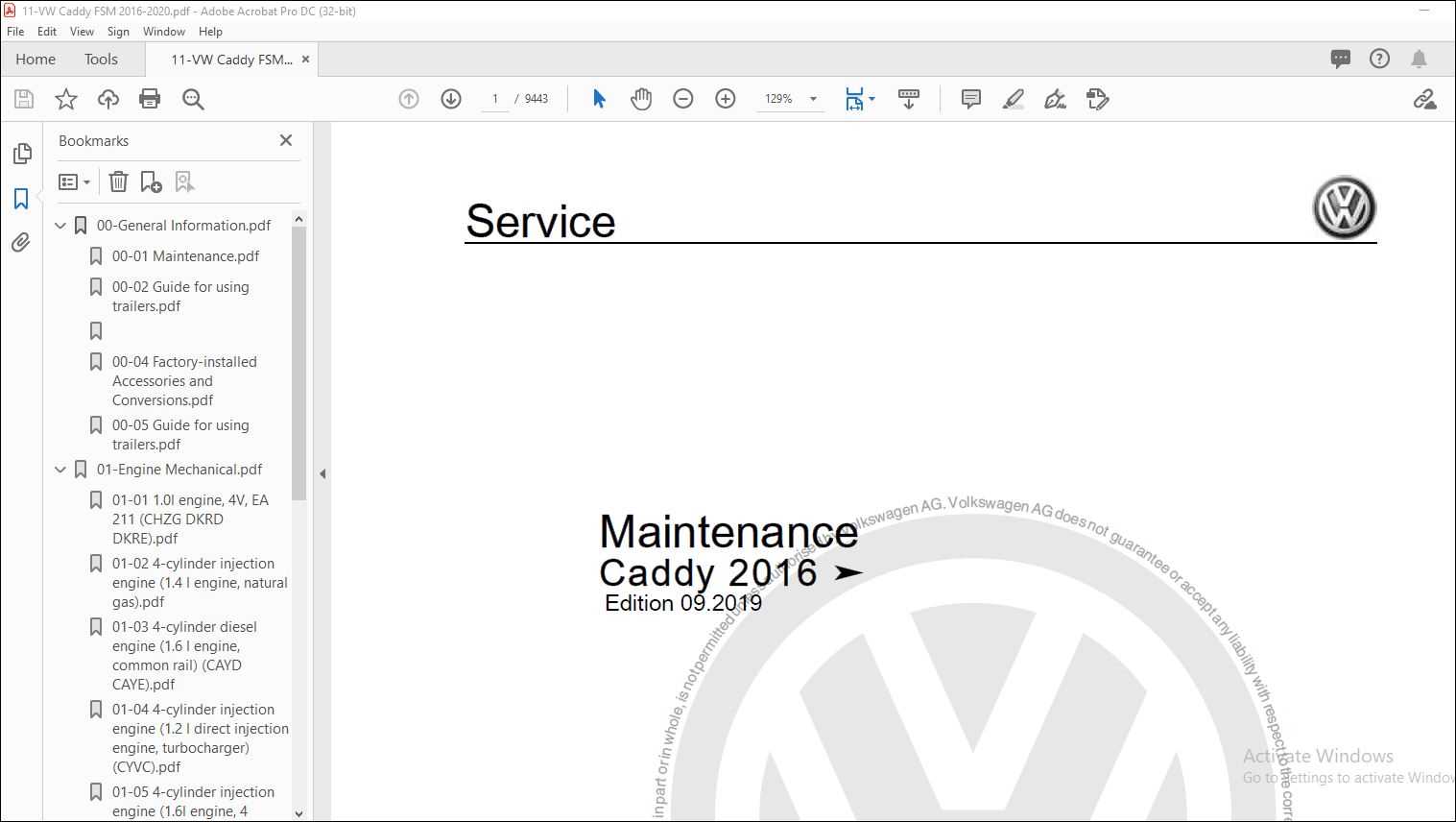The height and width of the screenshot is (822, 1456).
Task: Open bookmark 01-03 4-cylinder diesel engine
Action: (x=184, y=656)
